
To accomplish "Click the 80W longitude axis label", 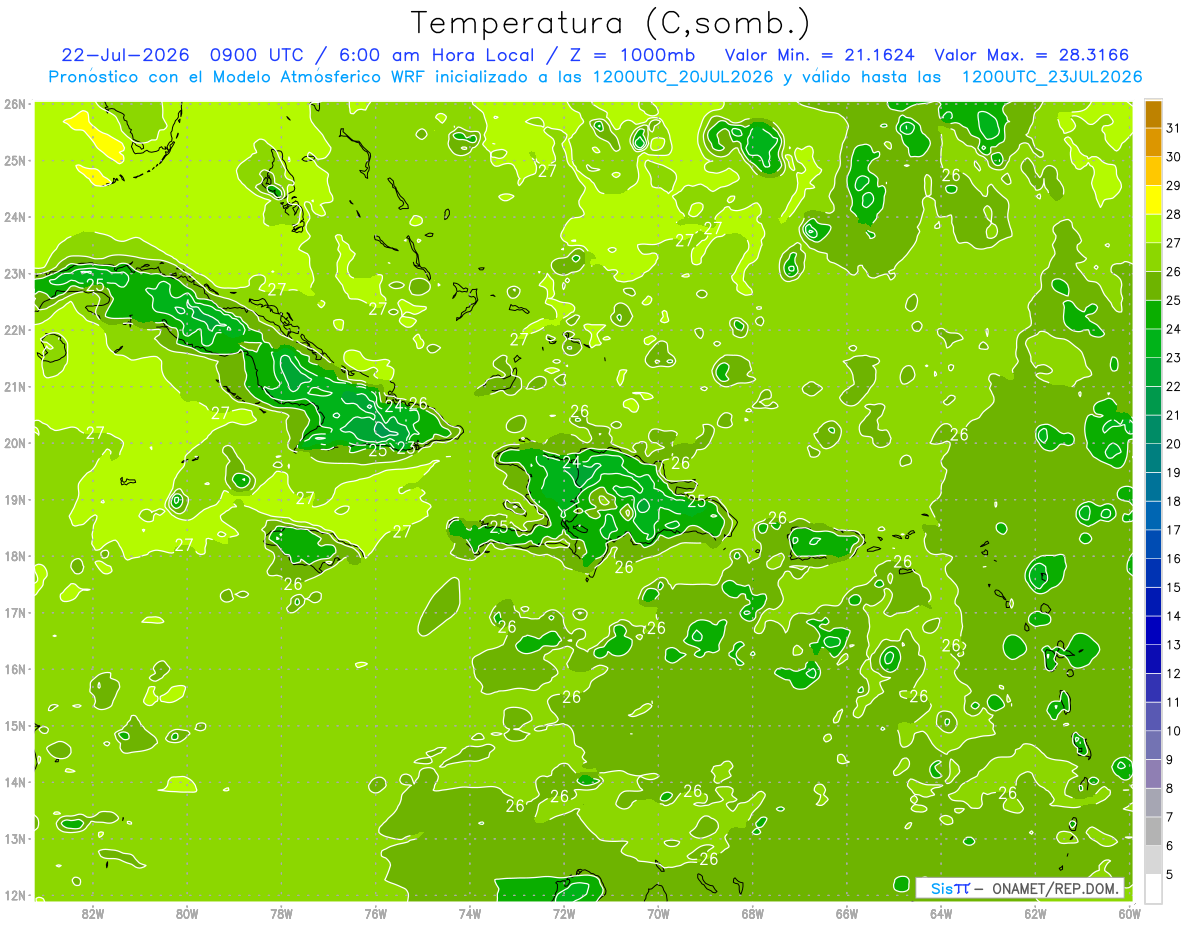I will tap(186, 912).
